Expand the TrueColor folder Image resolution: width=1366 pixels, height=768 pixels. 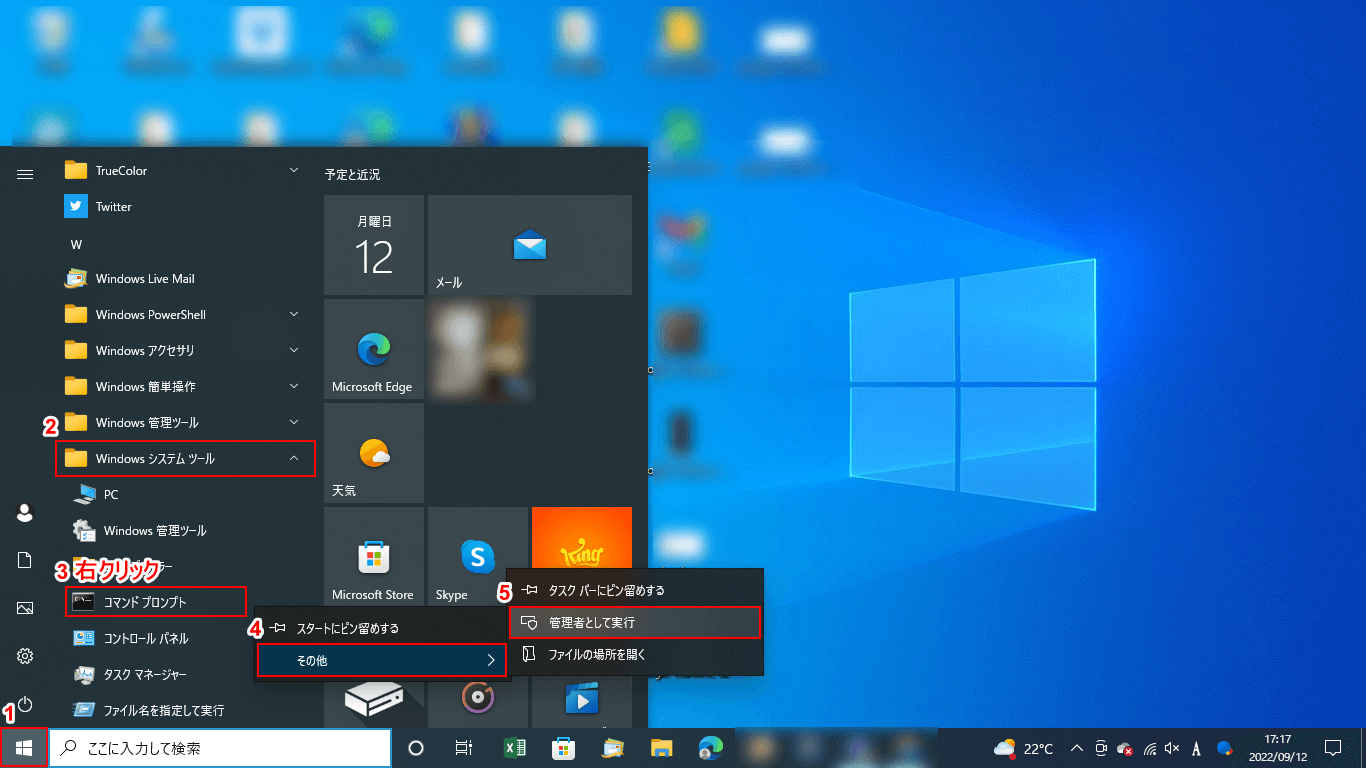(185, 170)
